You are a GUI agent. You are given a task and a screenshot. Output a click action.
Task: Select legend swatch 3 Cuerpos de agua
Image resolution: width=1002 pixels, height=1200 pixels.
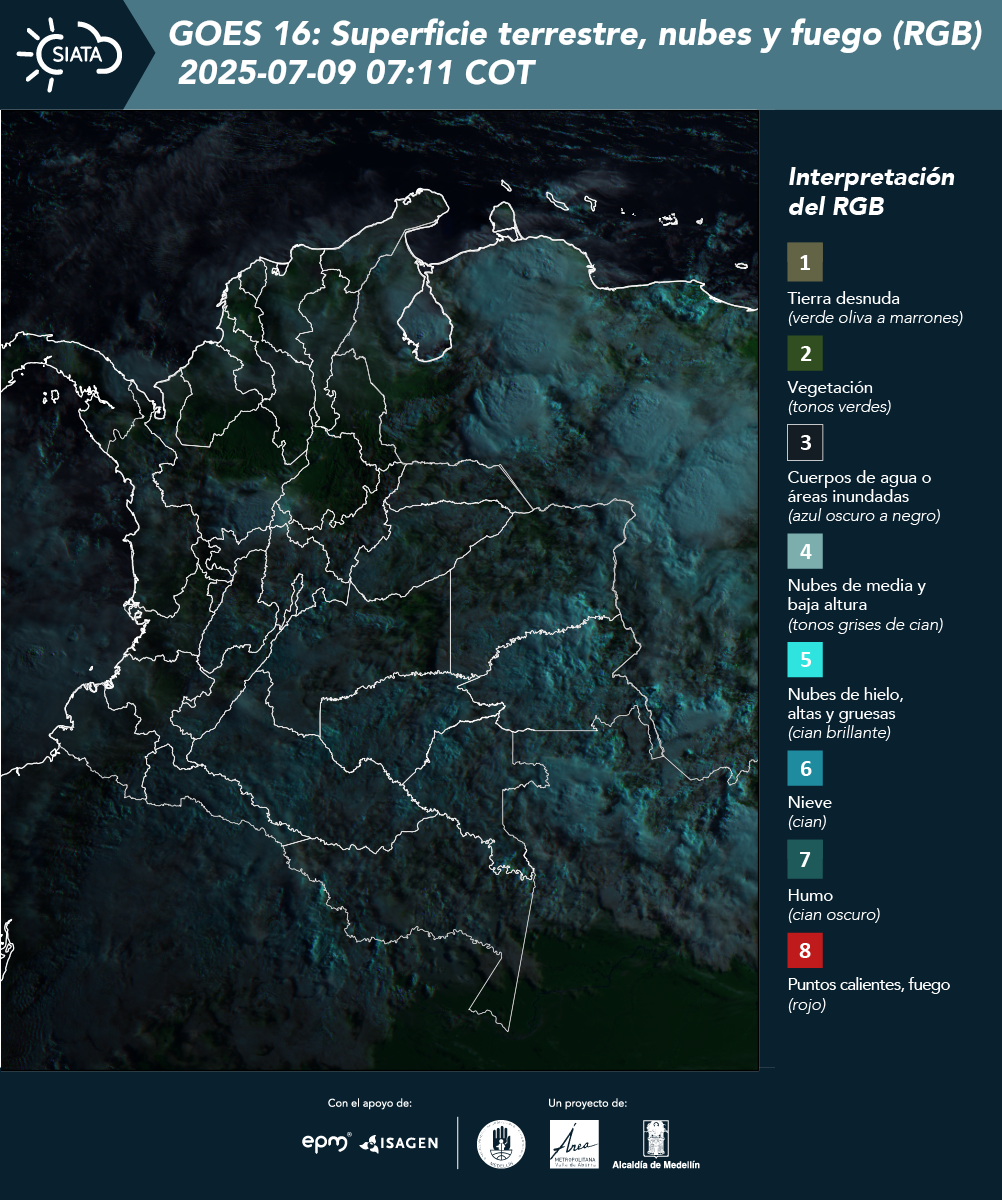tap(805, 442)
